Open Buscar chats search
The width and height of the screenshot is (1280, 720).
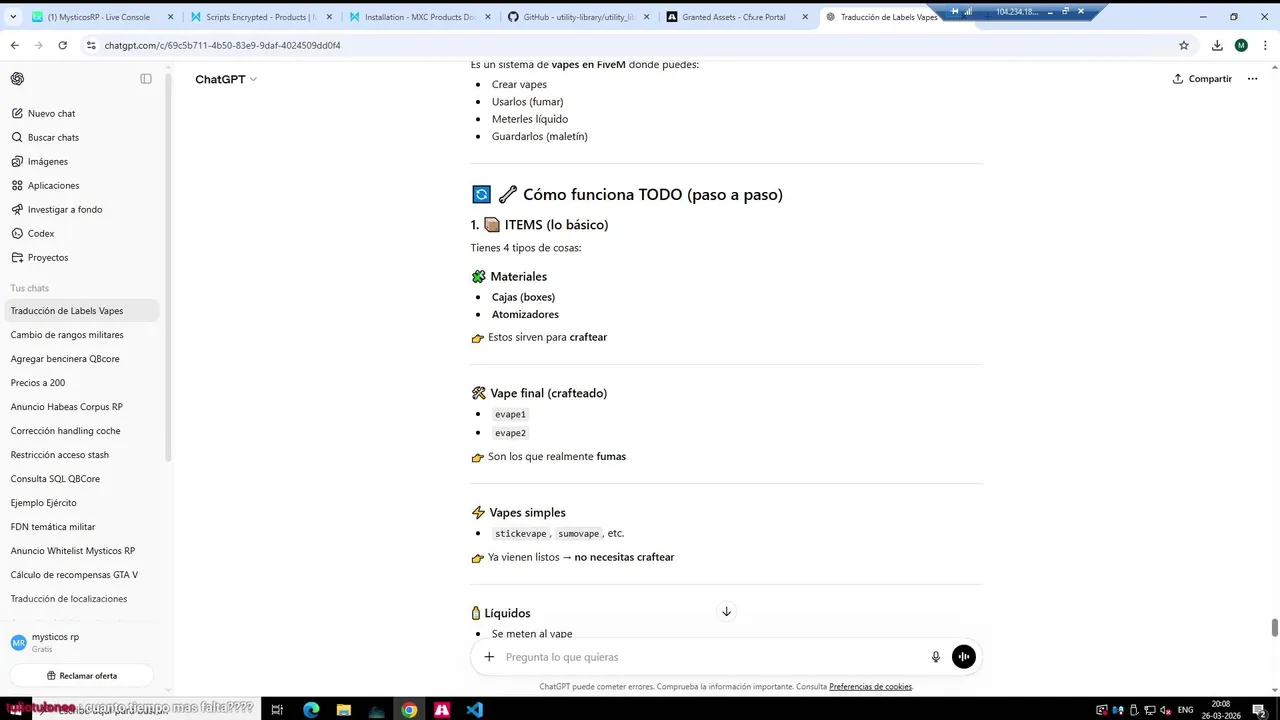click(x=82, y=137)
